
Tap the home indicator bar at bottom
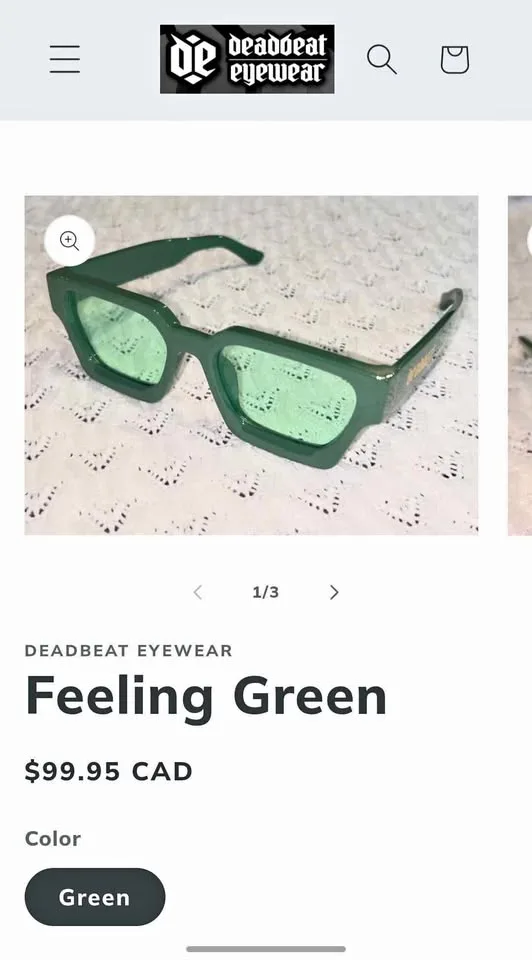click(x=266, y=949)
